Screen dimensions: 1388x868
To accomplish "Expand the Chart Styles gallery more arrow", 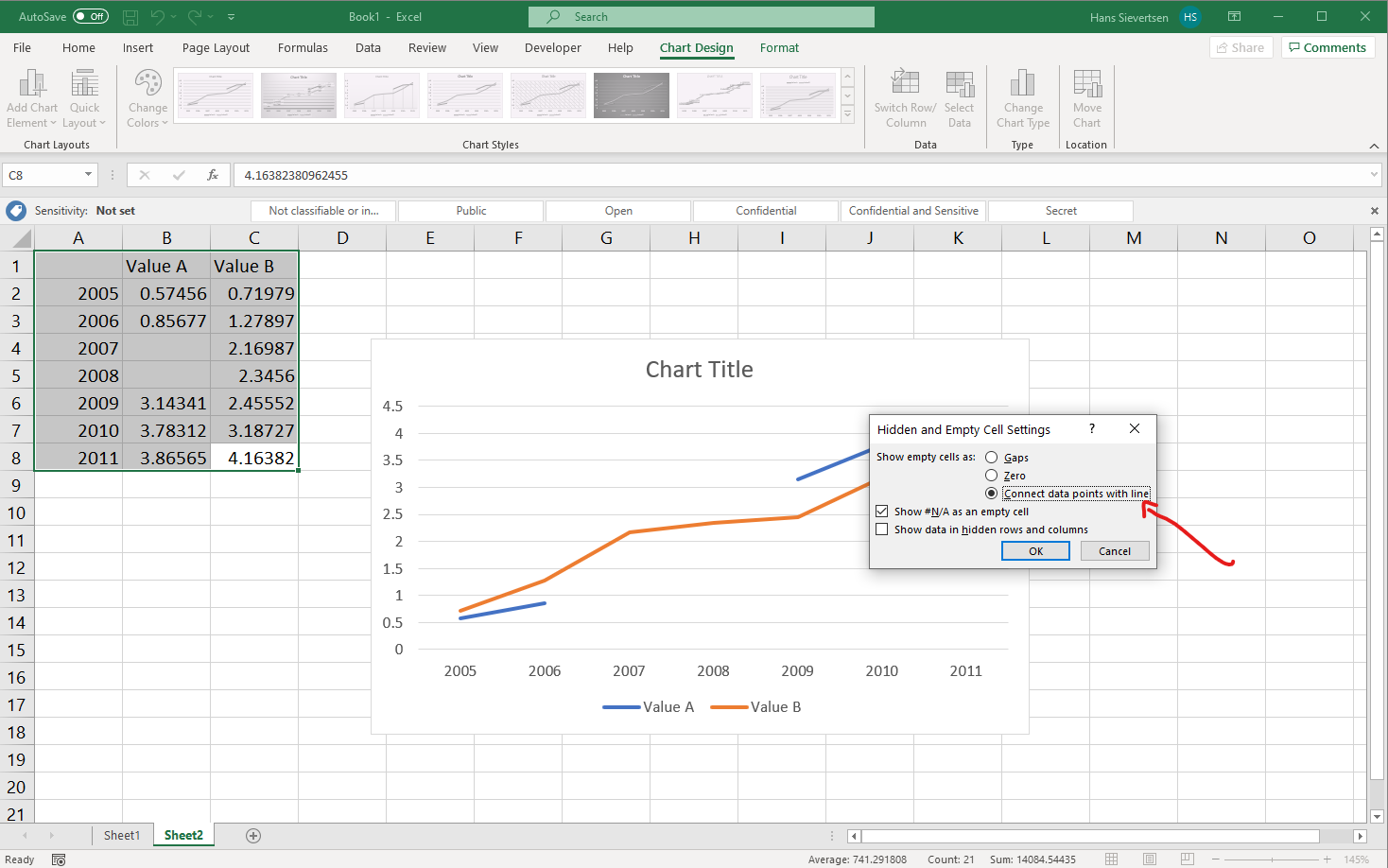I will [847, 113].
